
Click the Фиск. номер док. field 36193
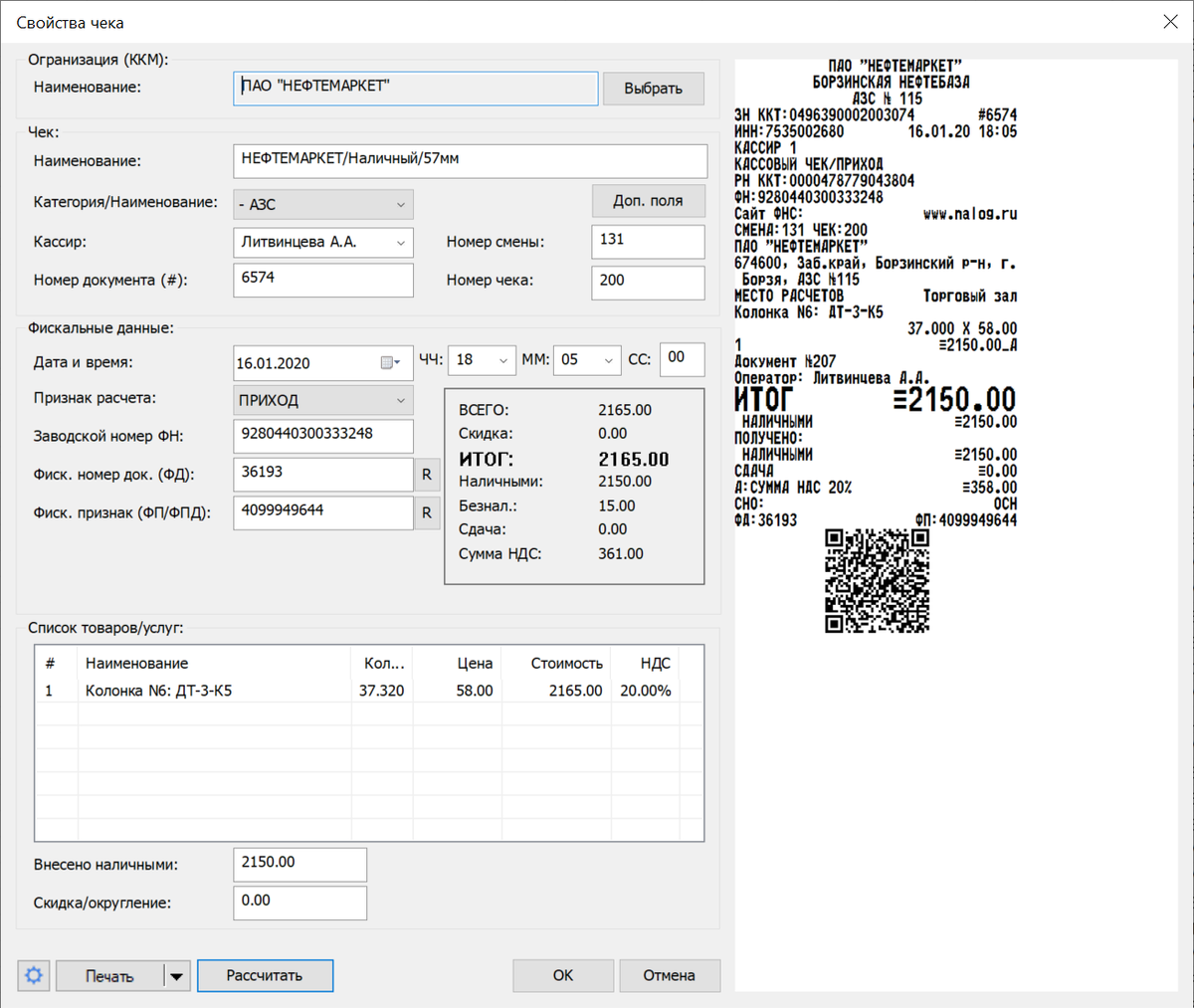coord(323,475)
